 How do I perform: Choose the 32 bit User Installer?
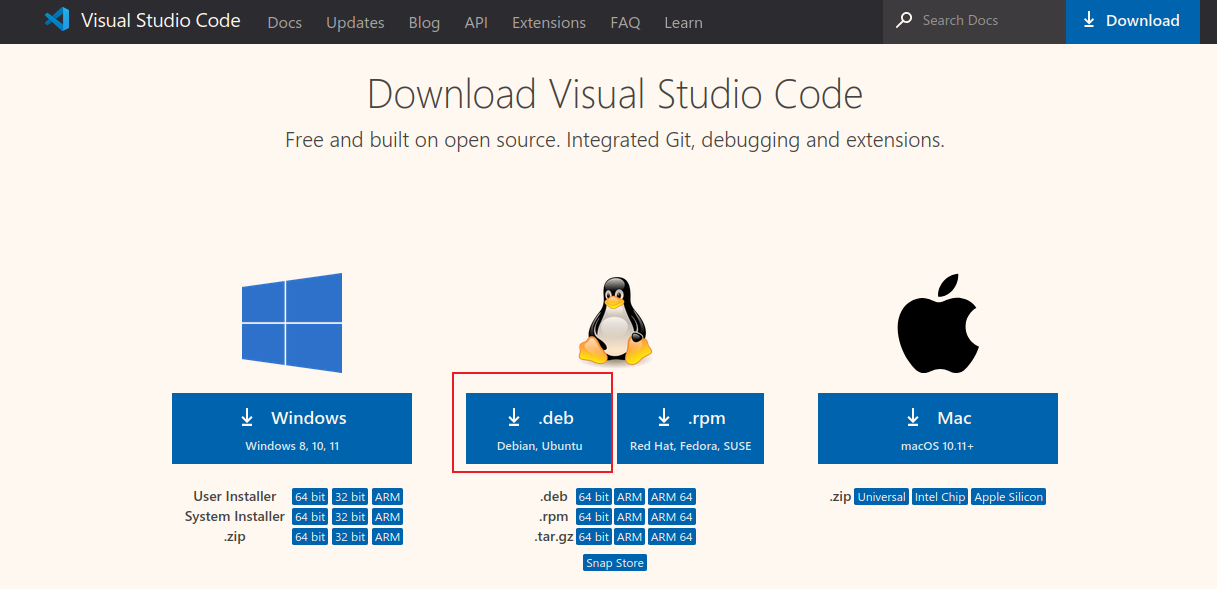click(349, 496)
